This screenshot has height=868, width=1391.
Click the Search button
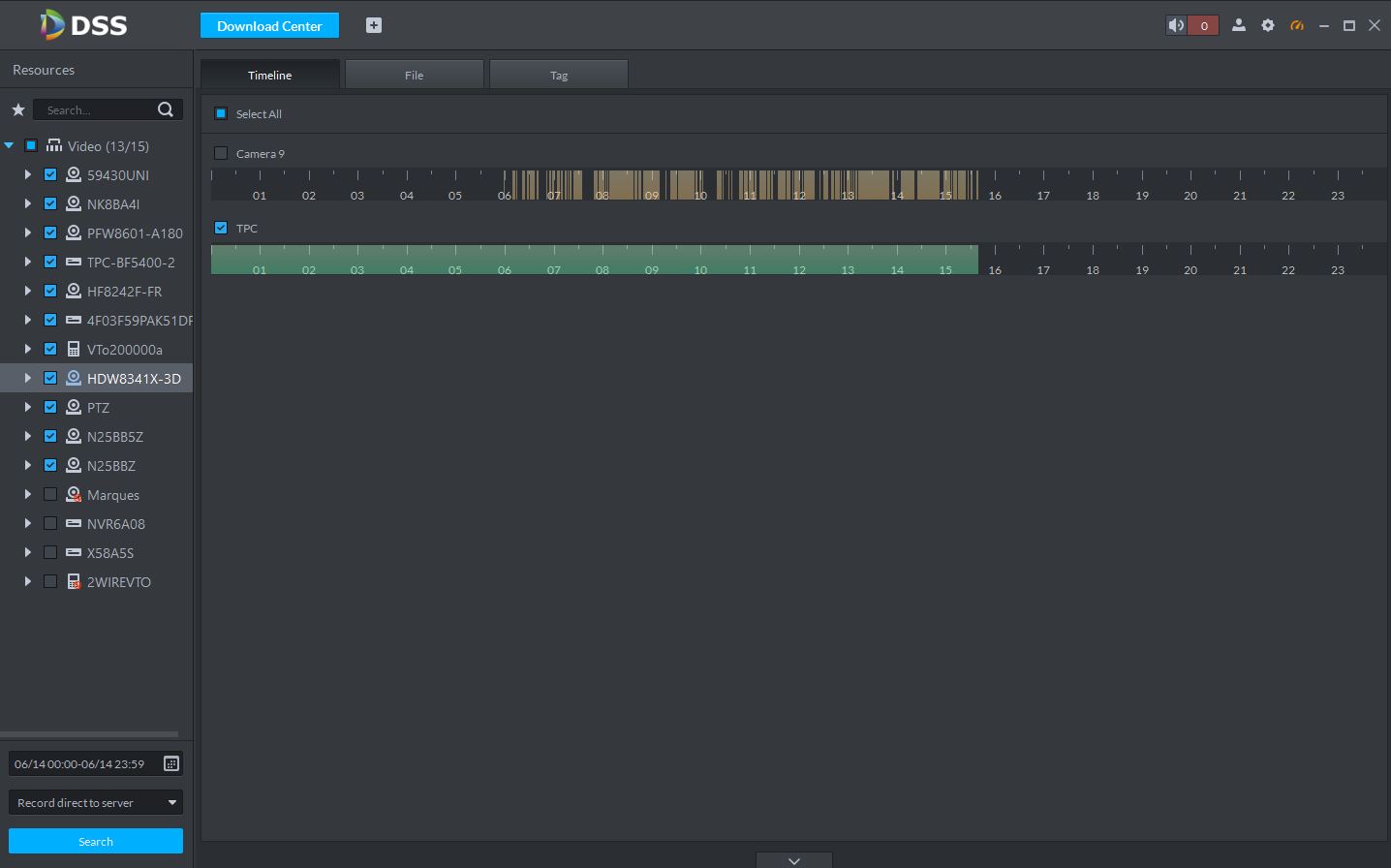coord(96,841)
